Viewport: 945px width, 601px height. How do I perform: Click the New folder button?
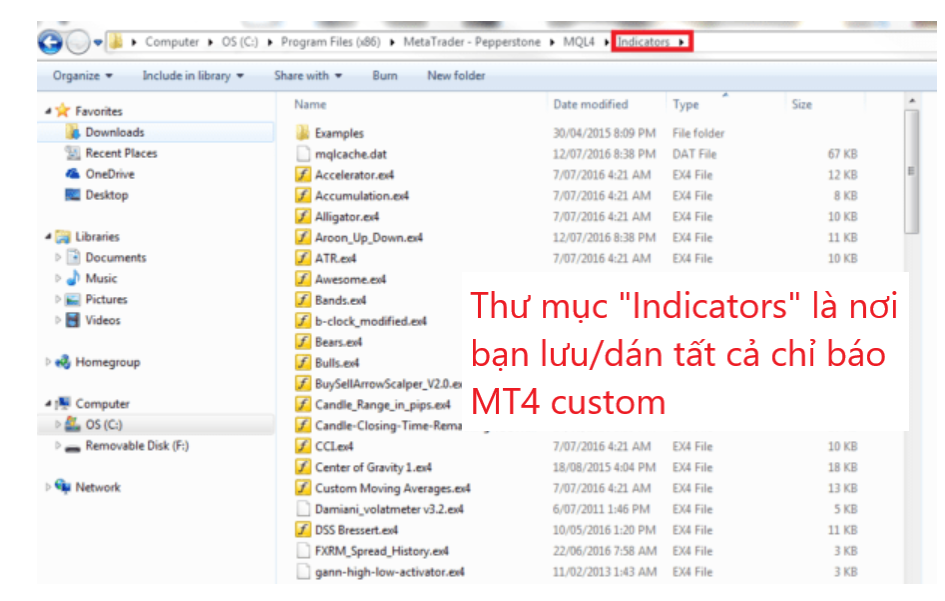(x=456, y=75)
